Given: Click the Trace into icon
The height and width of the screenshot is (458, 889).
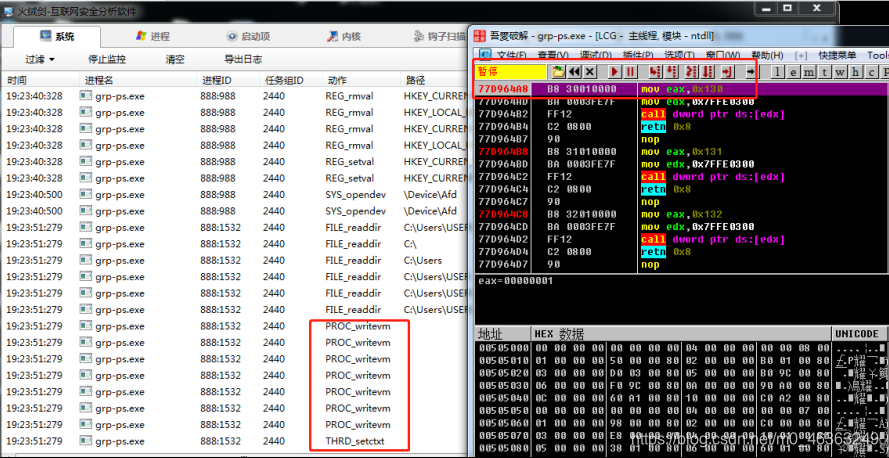Looking at the screenshot, I should [x=691, y=72].
